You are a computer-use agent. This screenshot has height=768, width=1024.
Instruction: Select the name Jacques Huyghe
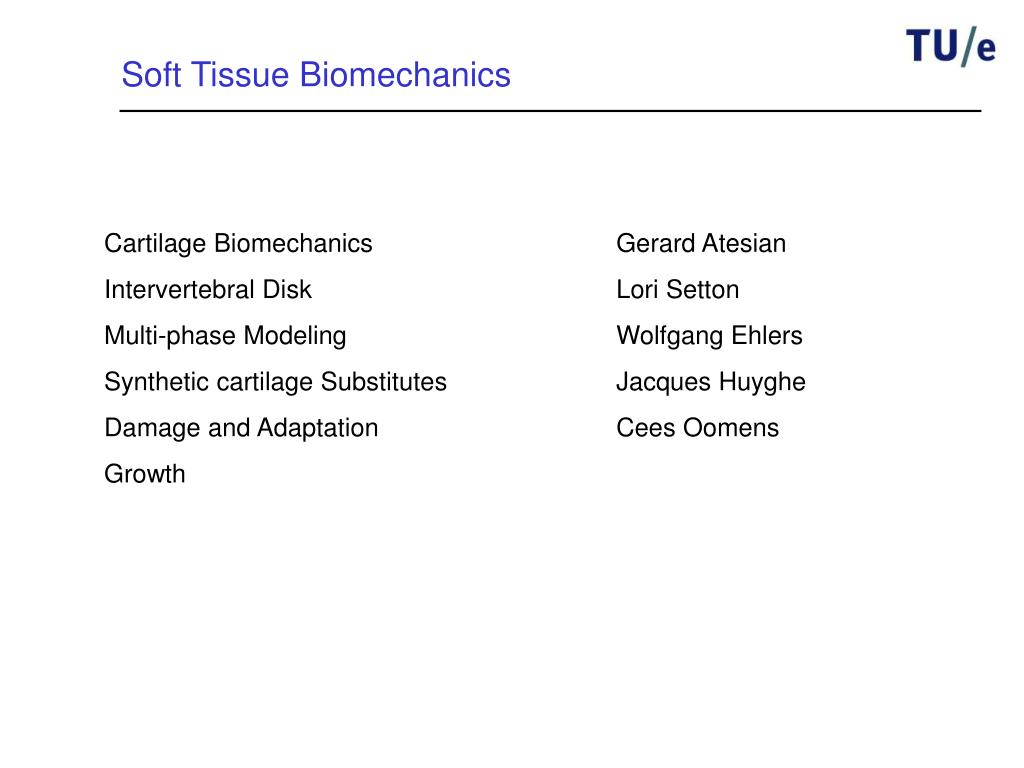(x=711, y=383)
